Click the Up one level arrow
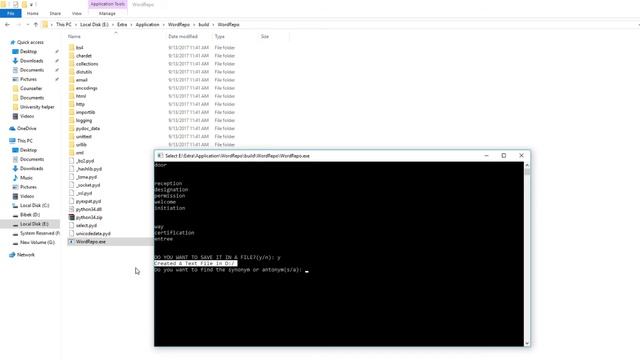The height and width of the screenshot is (360, 640). 36,24
